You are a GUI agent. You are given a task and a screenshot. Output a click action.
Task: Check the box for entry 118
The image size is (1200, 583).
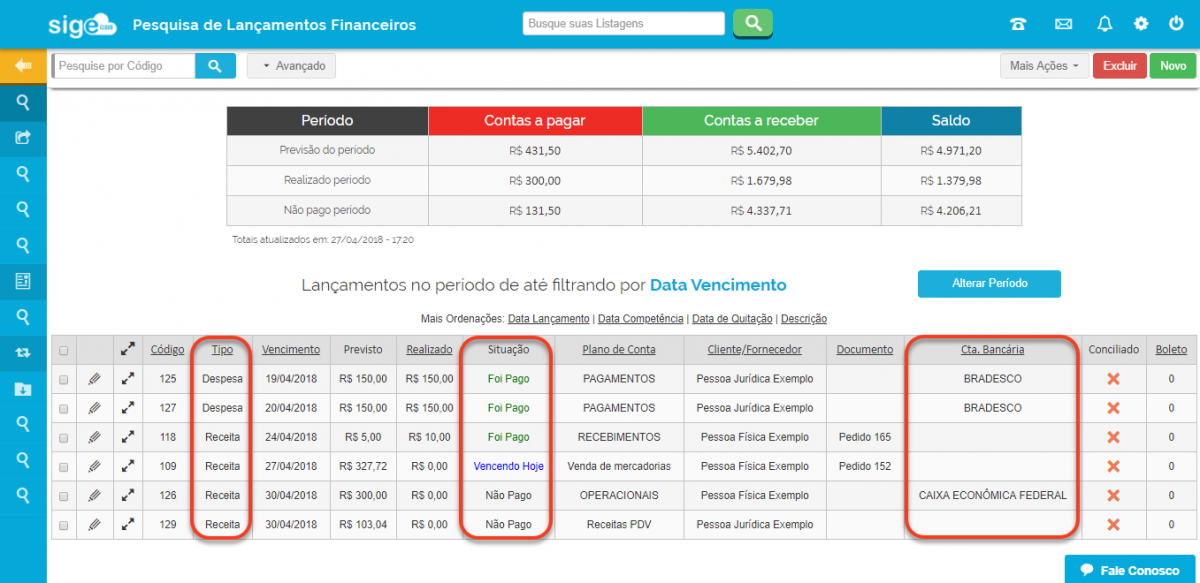64,438
